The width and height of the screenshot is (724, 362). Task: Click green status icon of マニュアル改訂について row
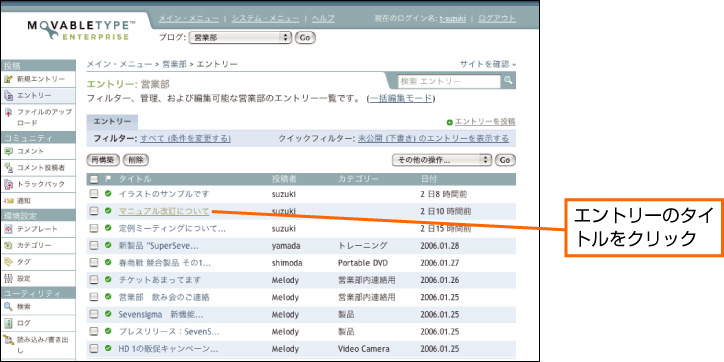(108, 211)
